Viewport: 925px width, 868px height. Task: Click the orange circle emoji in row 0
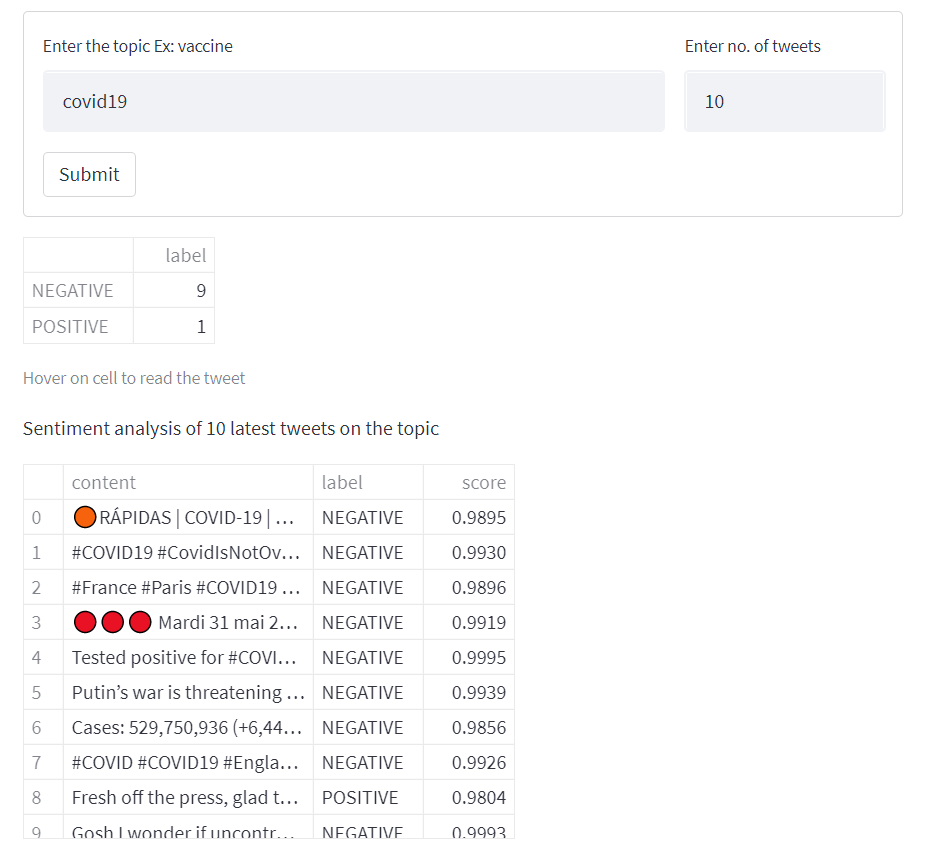pos(83,517)
